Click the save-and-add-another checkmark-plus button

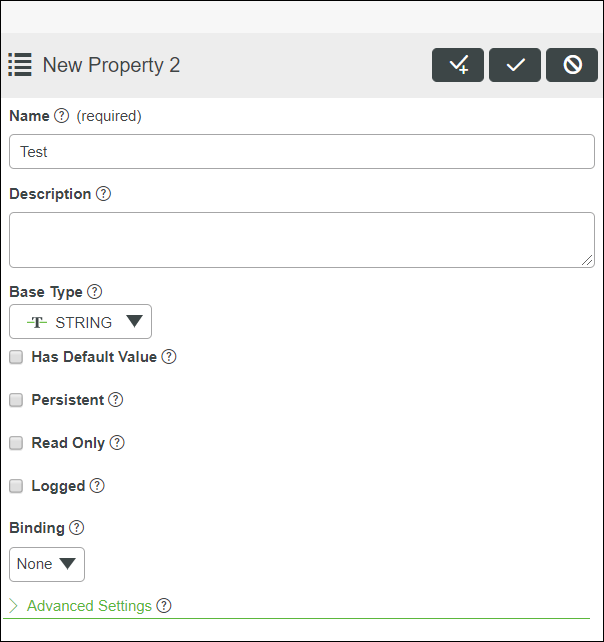[458, 65]
